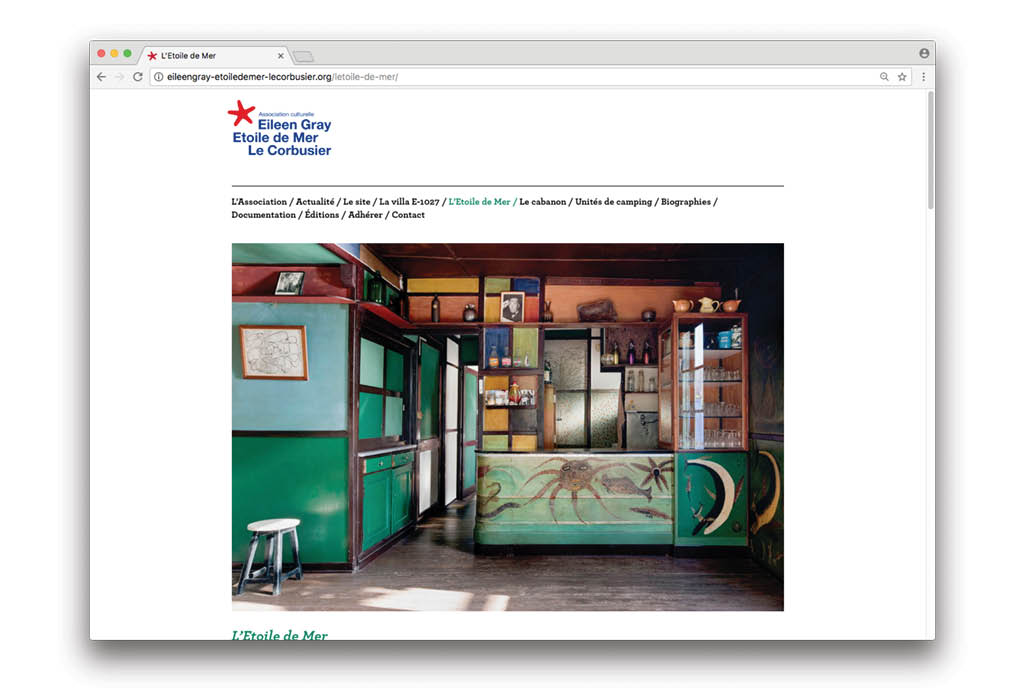Open the Chrome user profile icon
This screenshot has height=688, width=1024.
point(924,53)
